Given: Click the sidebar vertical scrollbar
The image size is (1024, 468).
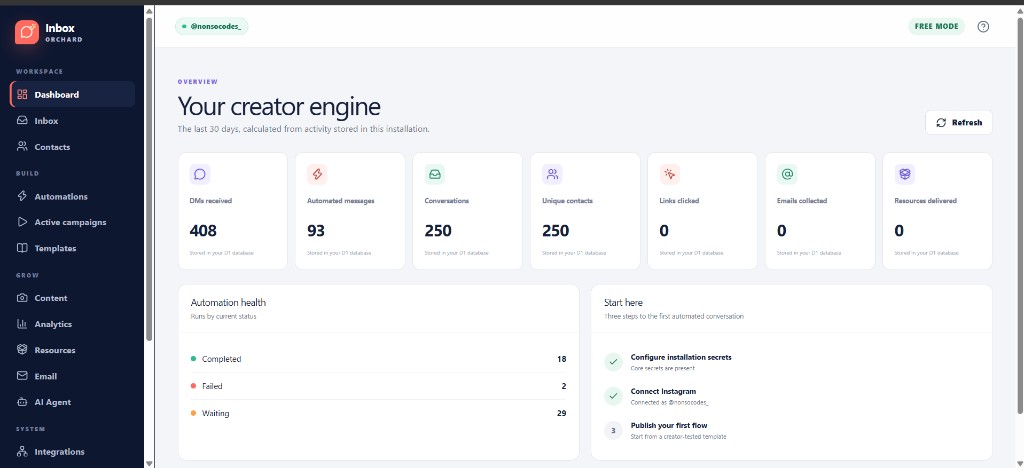Looking at the screenshot, I should [149, 179].
